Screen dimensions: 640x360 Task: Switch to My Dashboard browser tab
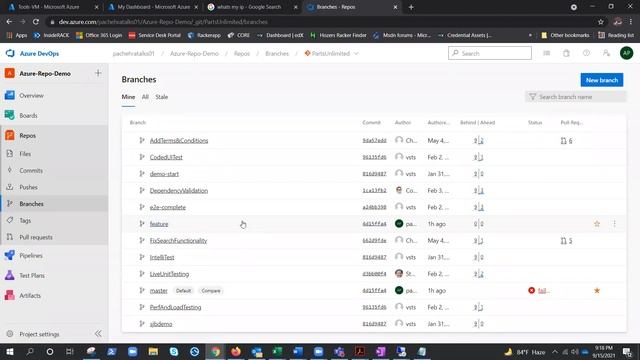pyautogui.click(x=153, y=7)
